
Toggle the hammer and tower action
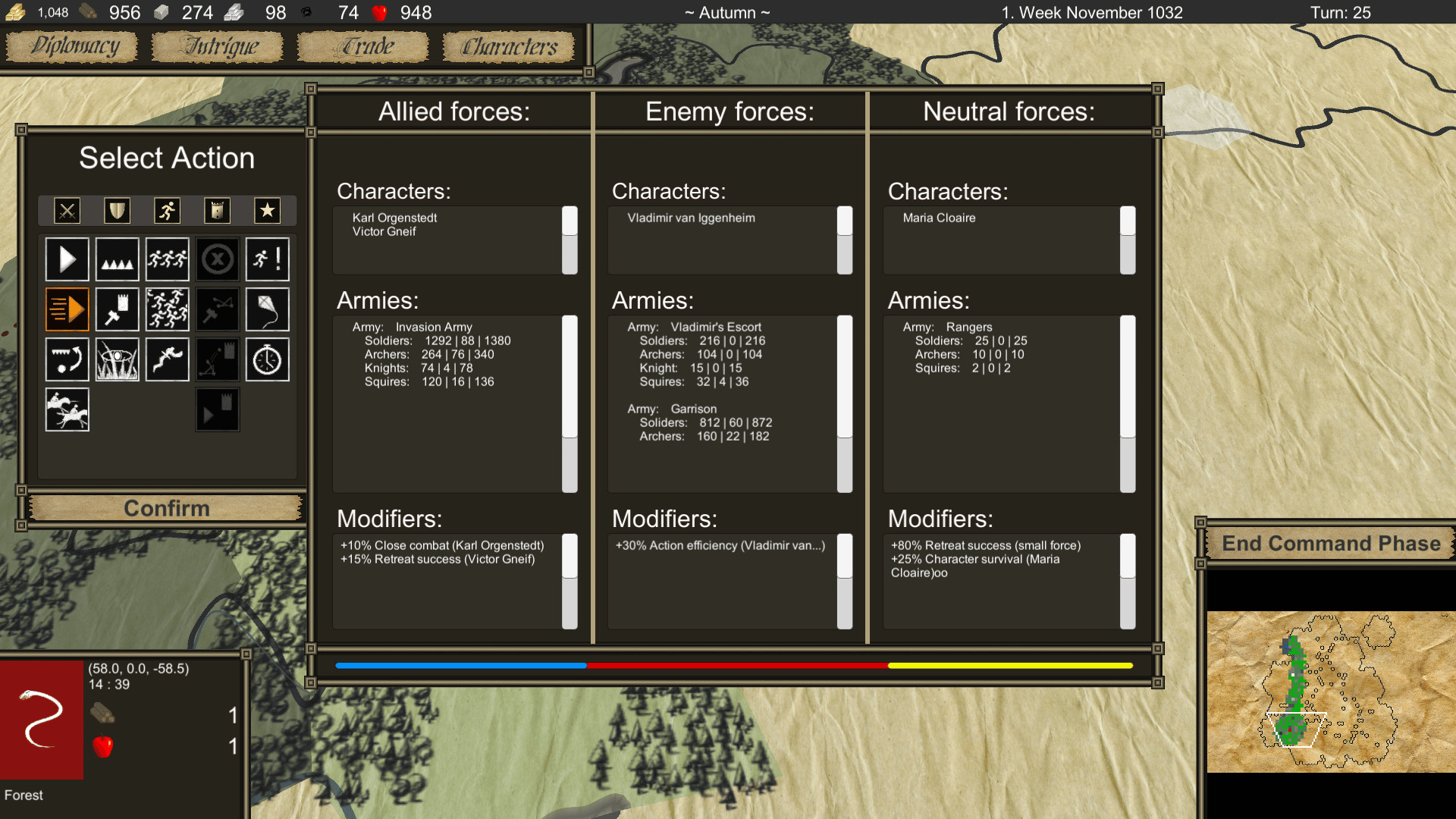point(117,310)
